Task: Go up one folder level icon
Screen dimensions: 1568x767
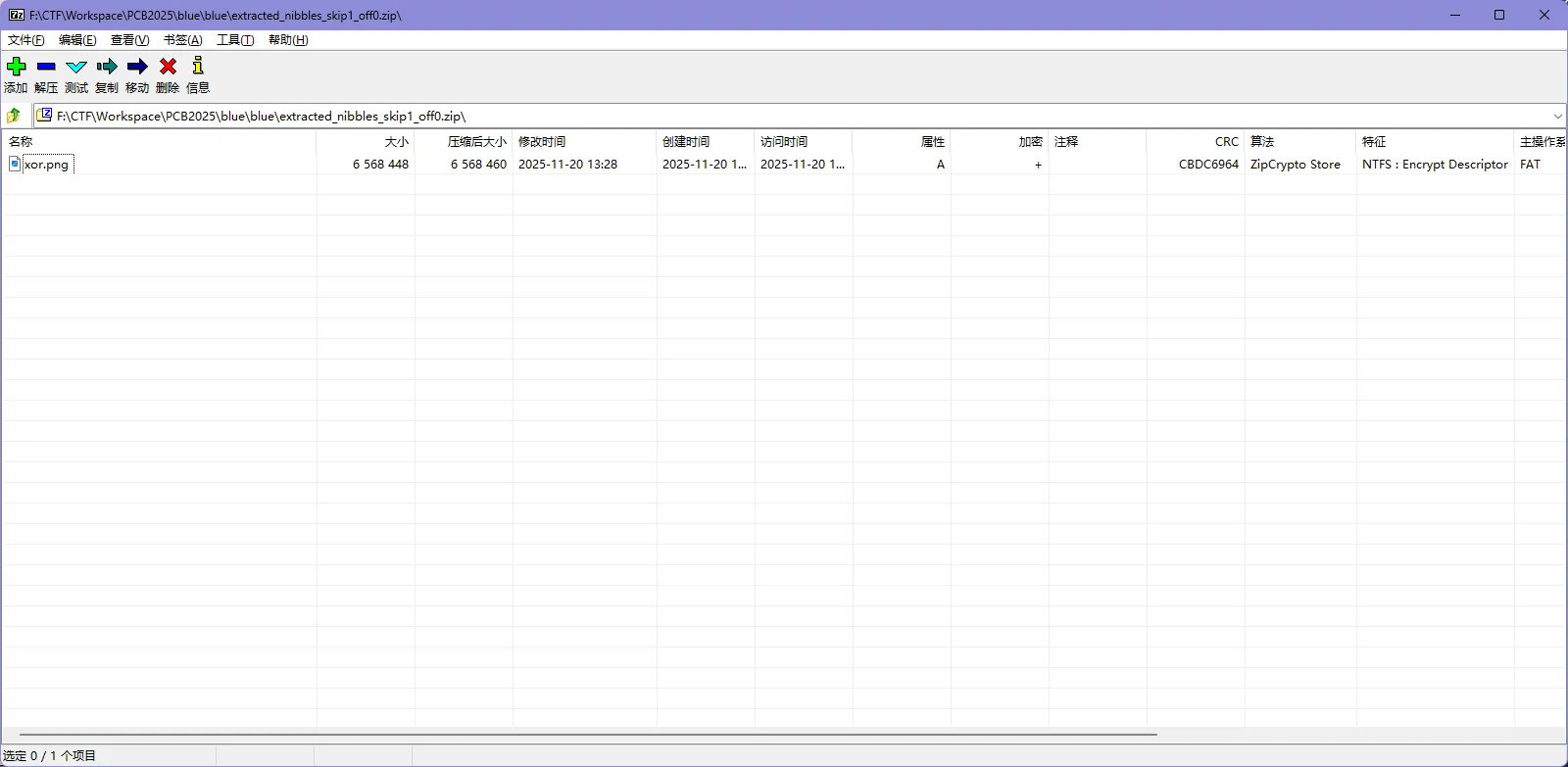Action: (x=14, y=116)
